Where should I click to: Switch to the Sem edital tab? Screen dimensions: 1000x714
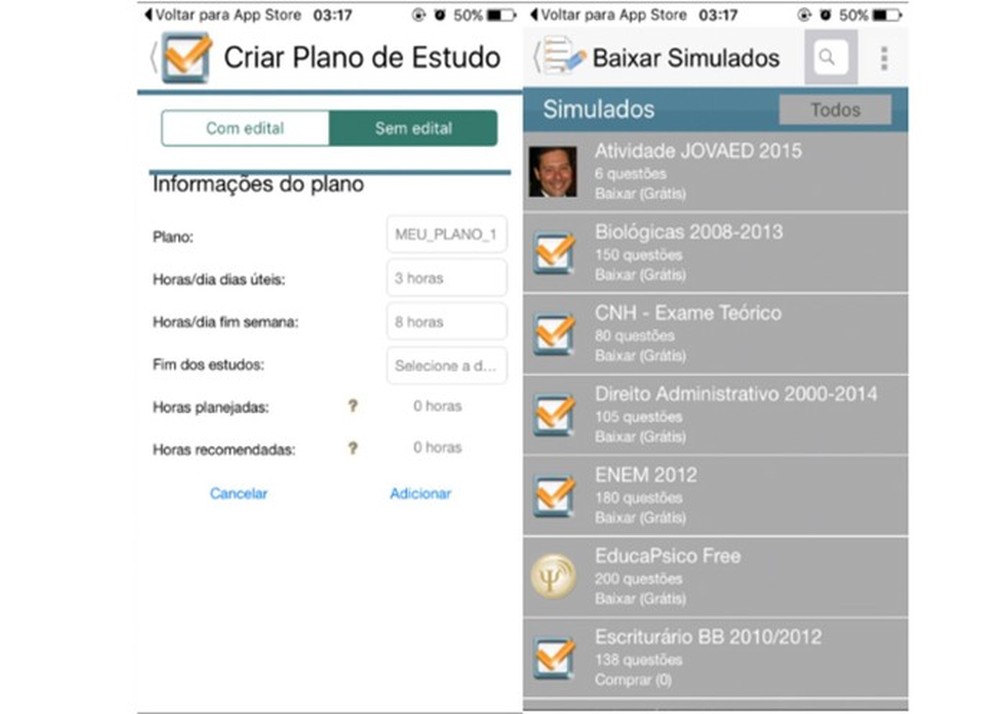pyautogui.click(x=413, y=128)
